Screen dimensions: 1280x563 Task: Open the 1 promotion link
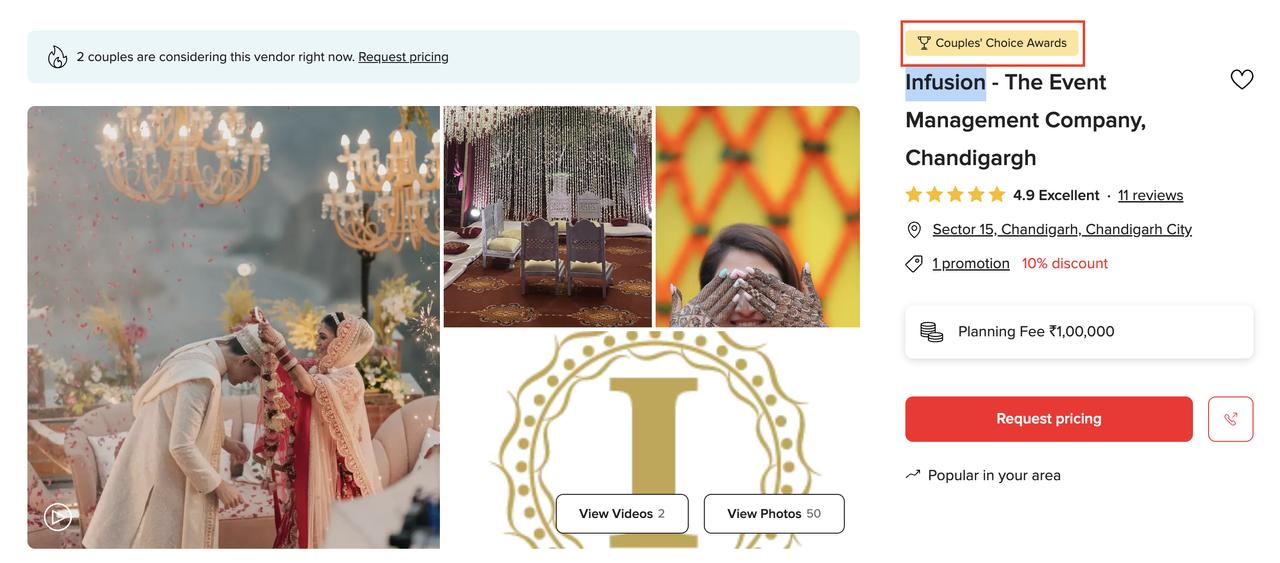pos(971,263)
